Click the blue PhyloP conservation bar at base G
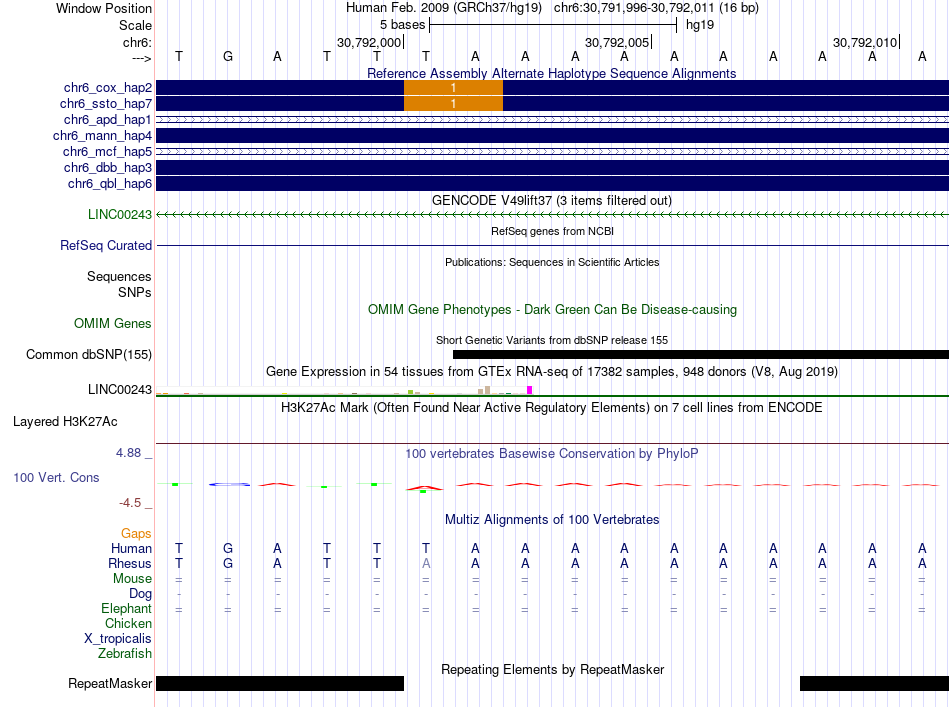Image resolution: width=950 pixels, height=707 pixels. 229,484
